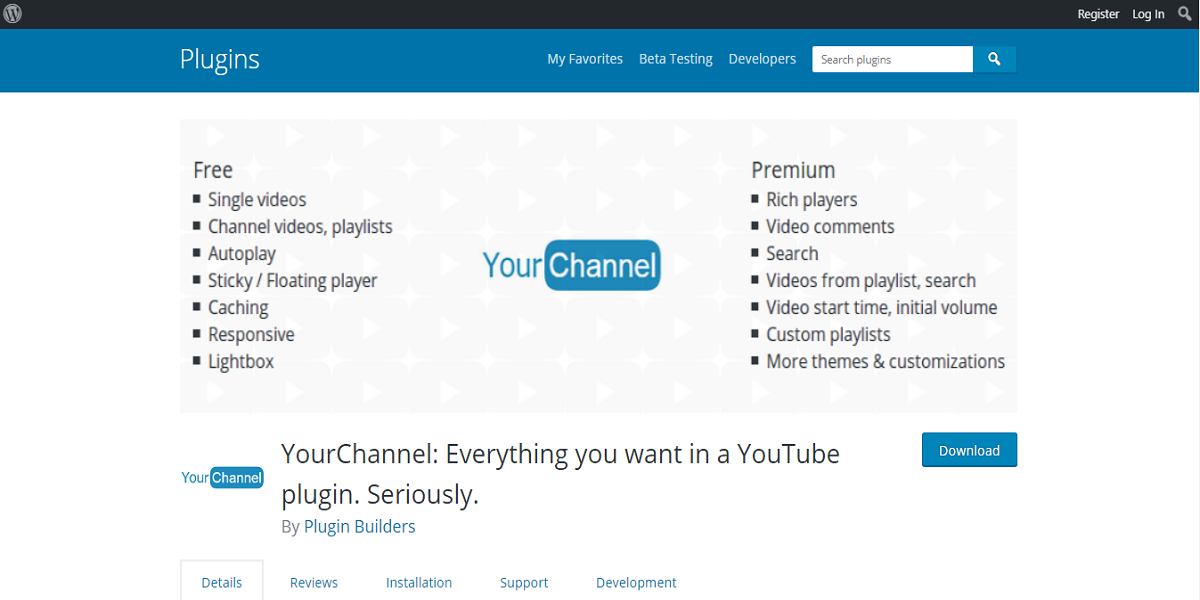Image resolution: width=1200 pixels, height=600 pixels.
Task: Click the 'Single videos' feature text
Action: (257, 200)
